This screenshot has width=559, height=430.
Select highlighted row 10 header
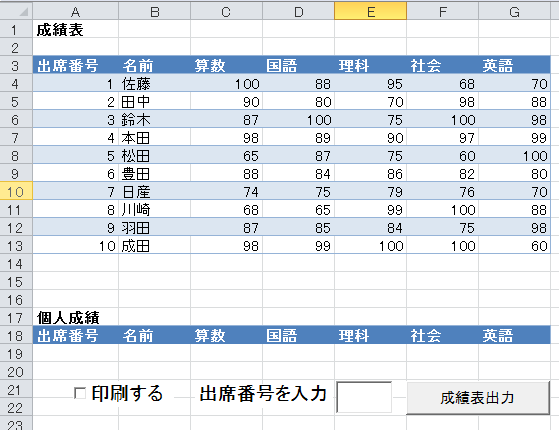tap(16, 191)
